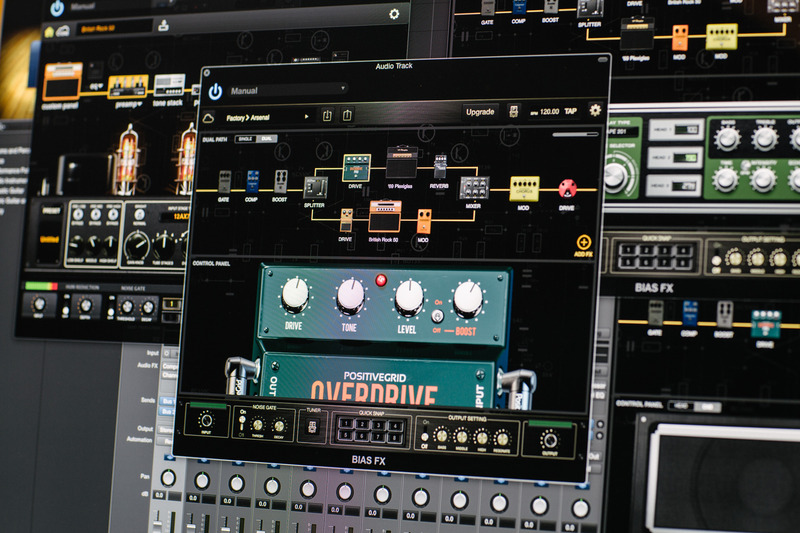This screenshot has width=800, height=533.
Task: Select the orange MOD pedal on lower path
Action: point(423,221)
